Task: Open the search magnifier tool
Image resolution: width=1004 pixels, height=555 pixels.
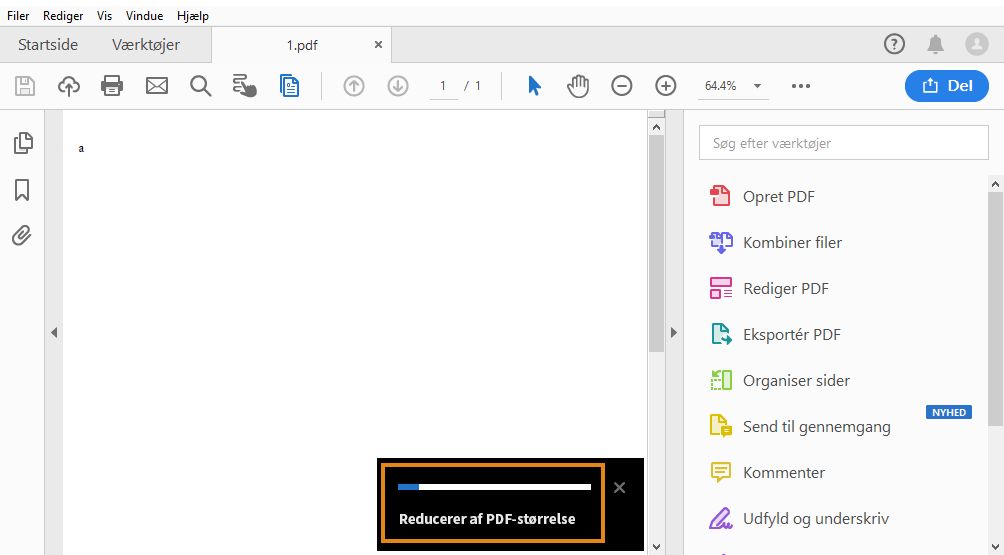Action: click(200, 86)
